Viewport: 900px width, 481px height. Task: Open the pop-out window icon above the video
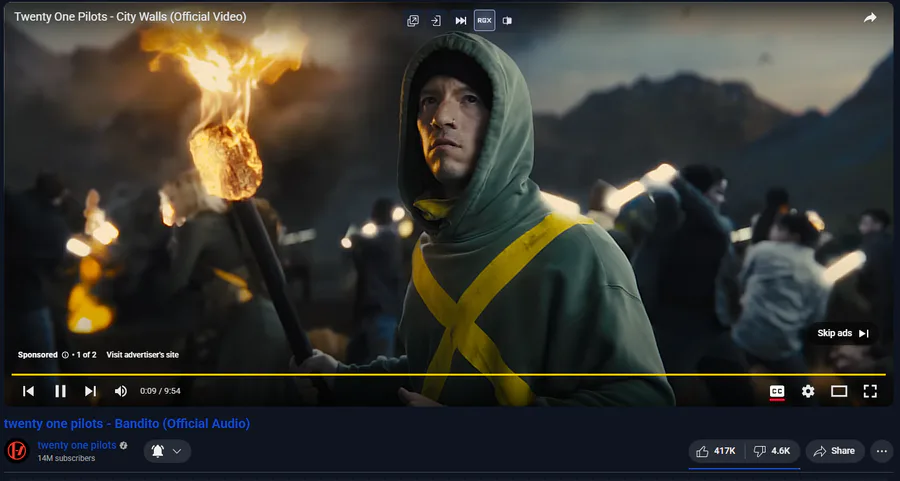(413, 21)
